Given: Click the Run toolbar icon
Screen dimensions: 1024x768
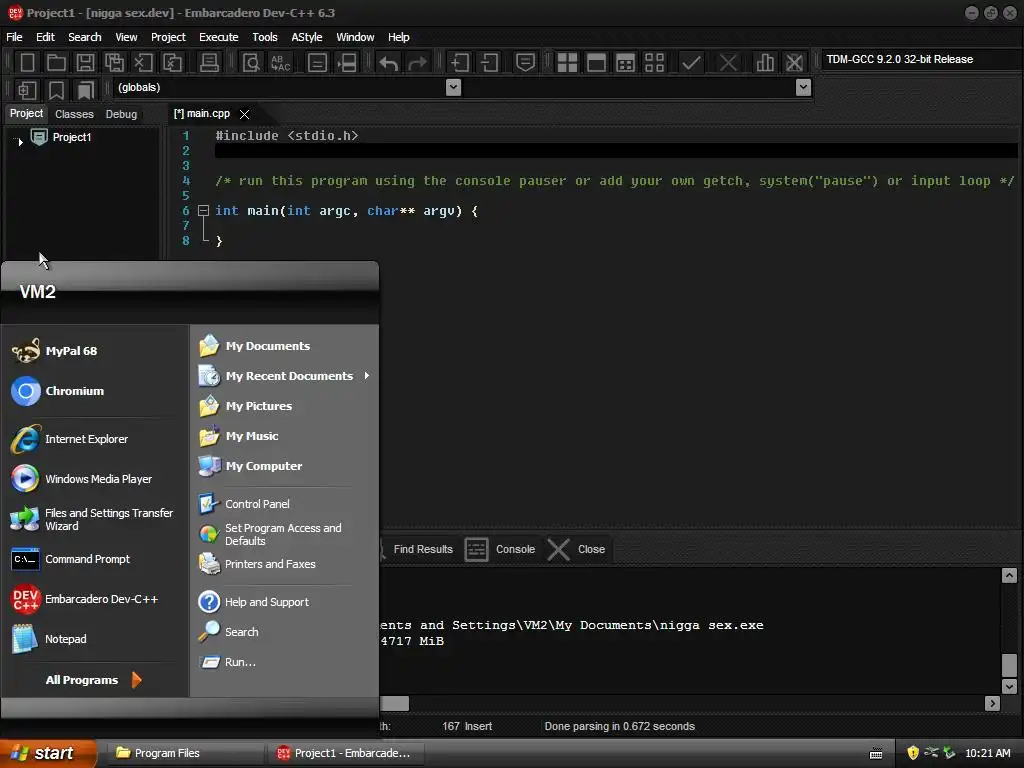Looking at the screenshot, I should click(596, 63).
